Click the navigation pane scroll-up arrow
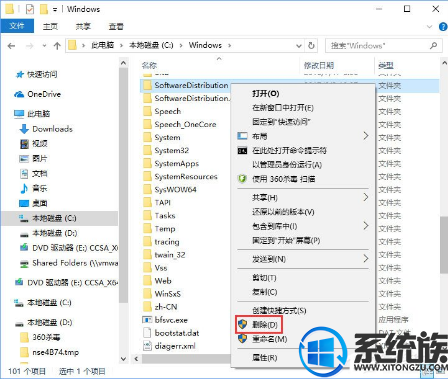Screen dimensions: 448x380 [x=123, y=63]
